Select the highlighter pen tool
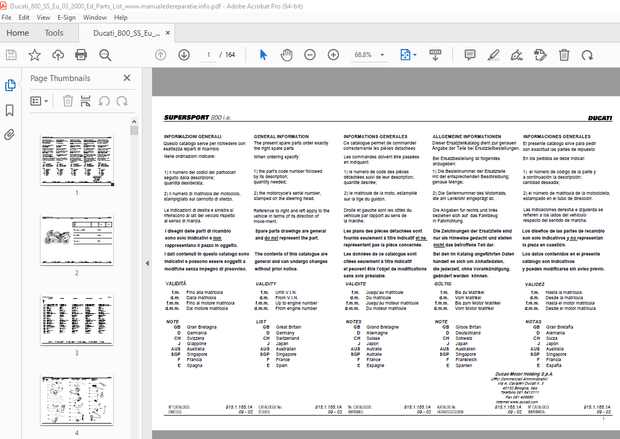The image size is (620, 439). [x=493, y=55]
